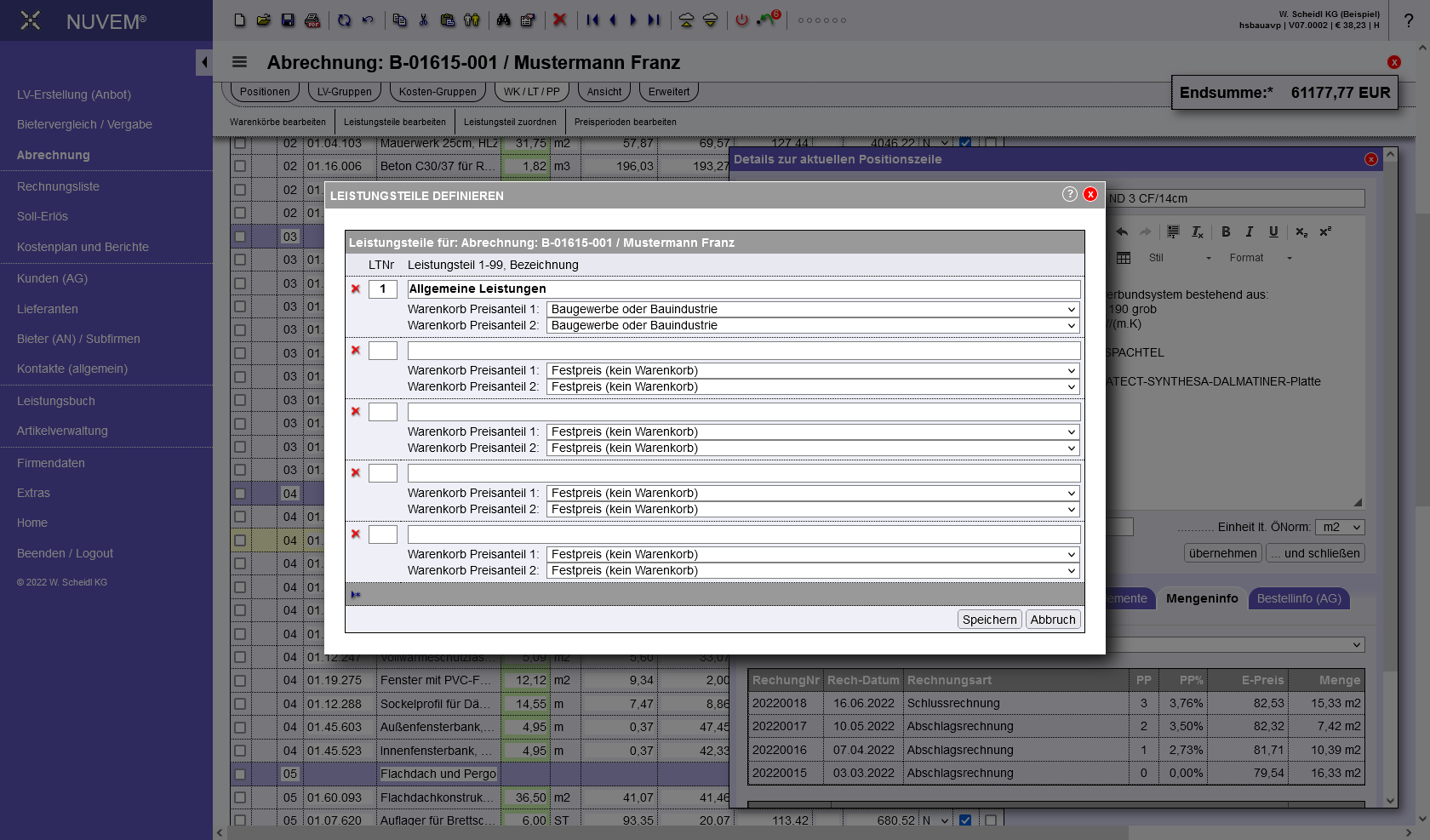Viewport: 1430px width, 840px height.
Task: Toggle checkbox for Sockelprofil row
Action: [240, 705]
